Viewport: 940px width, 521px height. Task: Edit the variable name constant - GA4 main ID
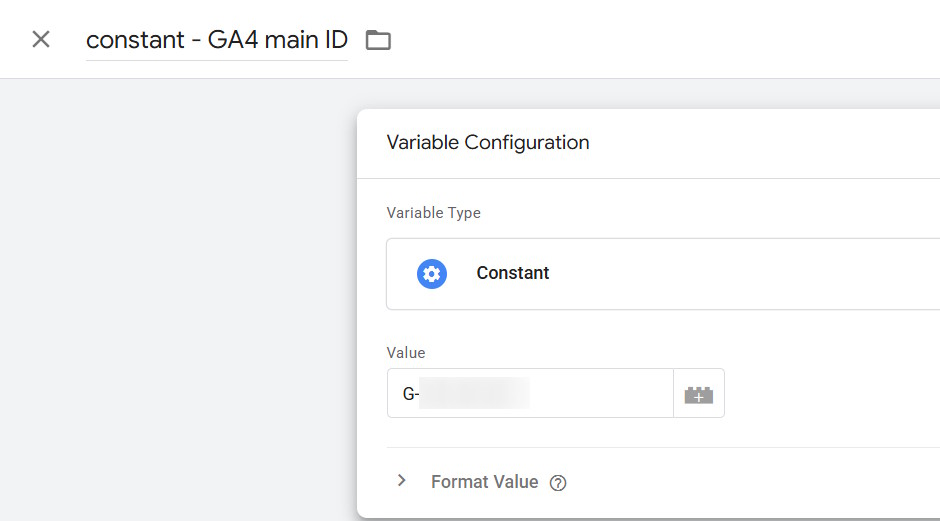217,40
